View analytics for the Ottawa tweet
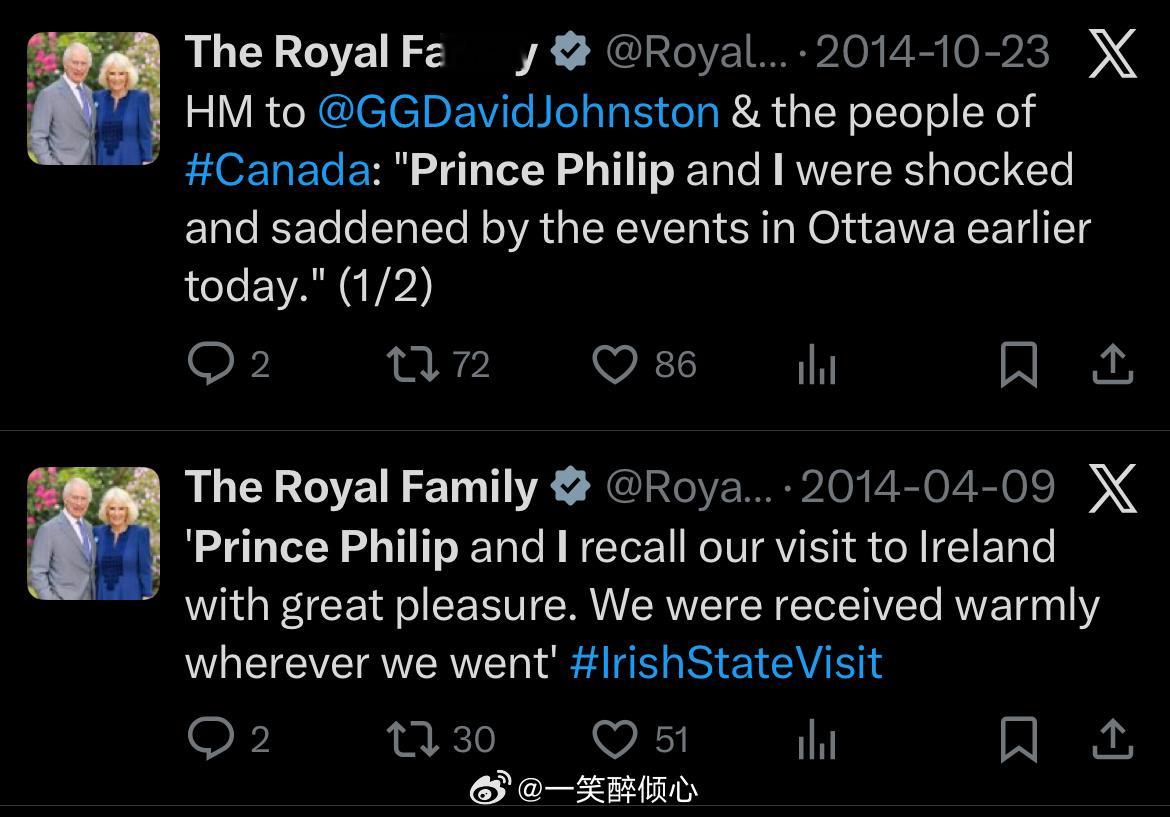Viewport: 1170px width, 817px height. tap(817, 365)
